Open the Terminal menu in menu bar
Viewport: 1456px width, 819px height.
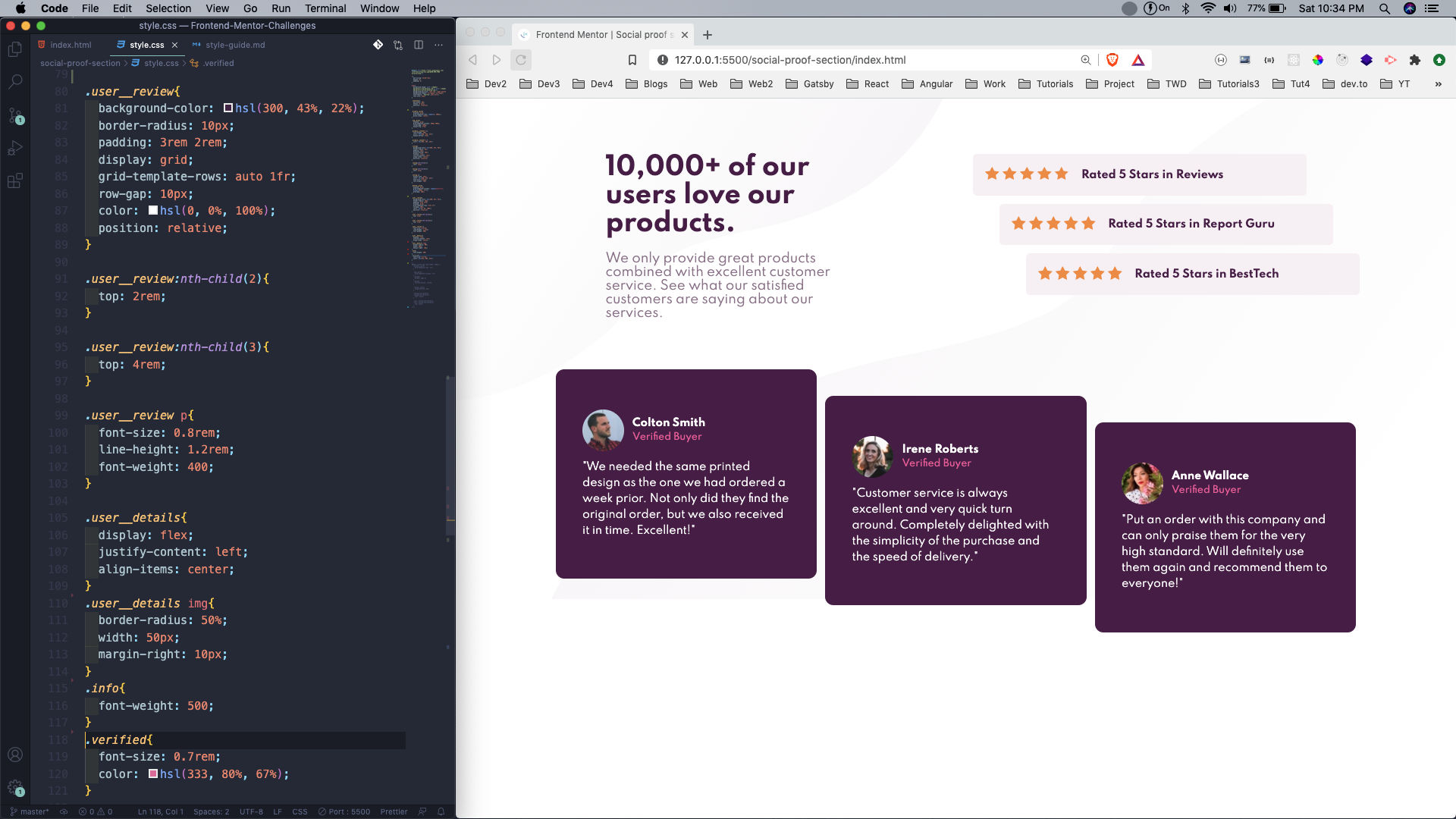tap(325, 8)
